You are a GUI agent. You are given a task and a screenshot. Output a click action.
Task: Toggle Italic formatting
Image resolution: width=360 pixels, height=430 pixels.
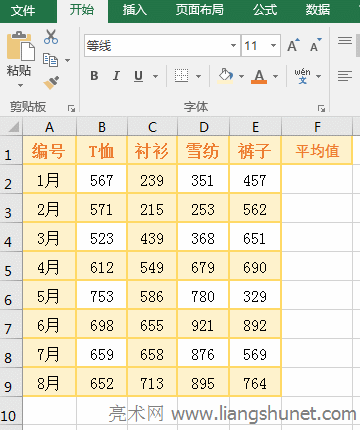(x=116, y=76)
